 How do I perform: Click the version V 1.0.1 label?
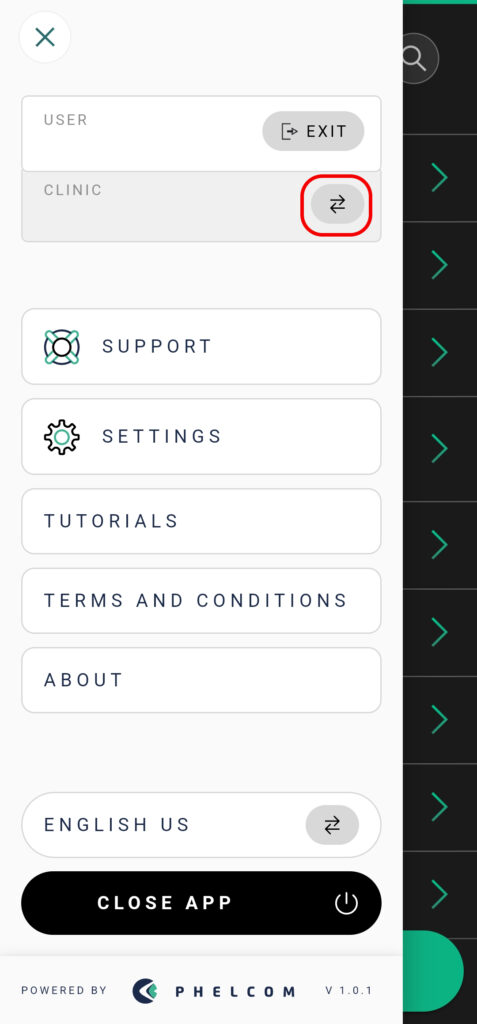coord(348,991)
